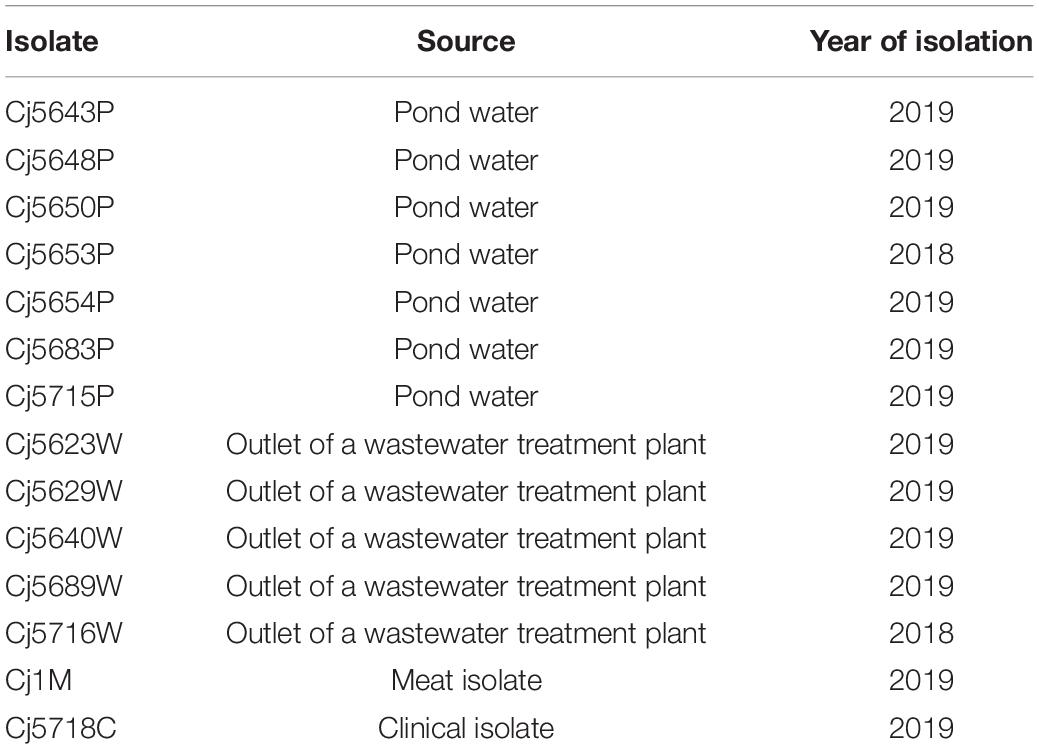The height and width of the screenshot is (749, 1039).
Task: Click the 2018 year for Cj5653P
Action: point(921,255)
